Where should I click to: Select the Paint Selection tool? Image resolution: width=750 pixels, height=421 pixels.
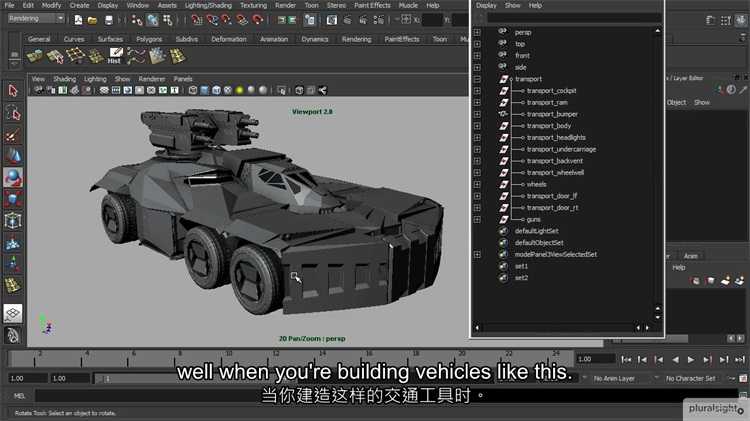[x=13, y=135]
